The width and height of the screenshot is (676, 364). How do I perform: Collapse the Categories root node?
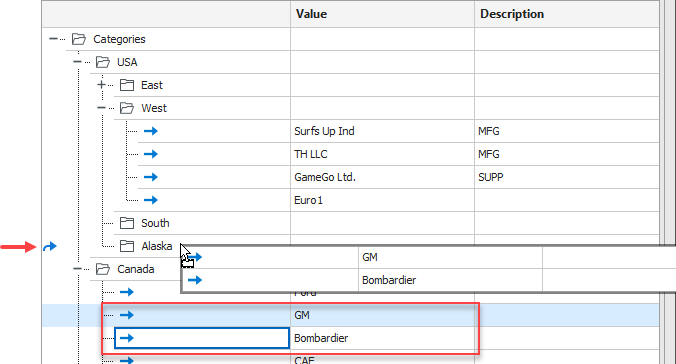[x=53, y=39]
